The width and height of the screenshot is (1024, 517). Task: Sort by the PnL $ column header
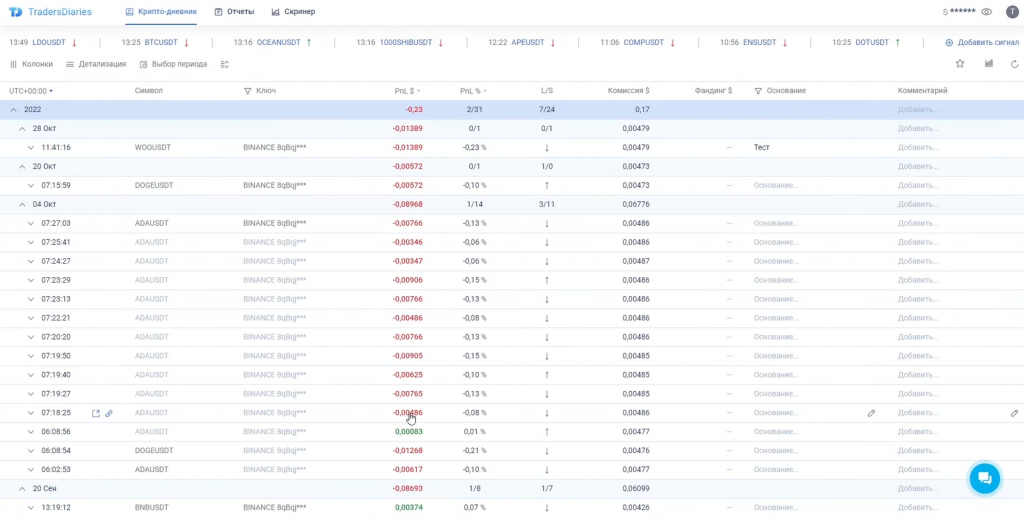pyautogui.click(x=405, y=91)
